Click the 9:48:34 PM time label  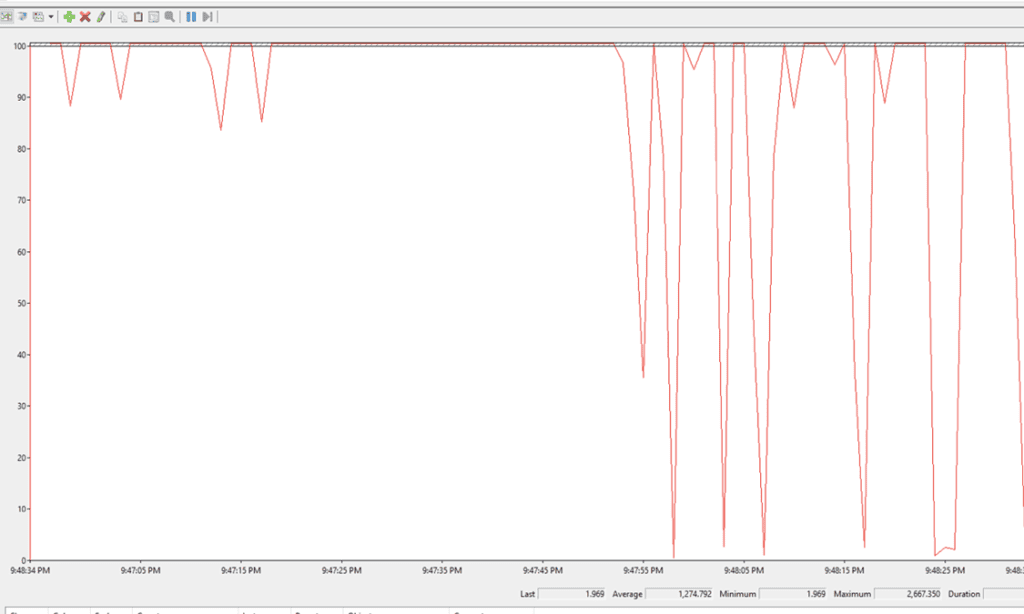point(30,570)
